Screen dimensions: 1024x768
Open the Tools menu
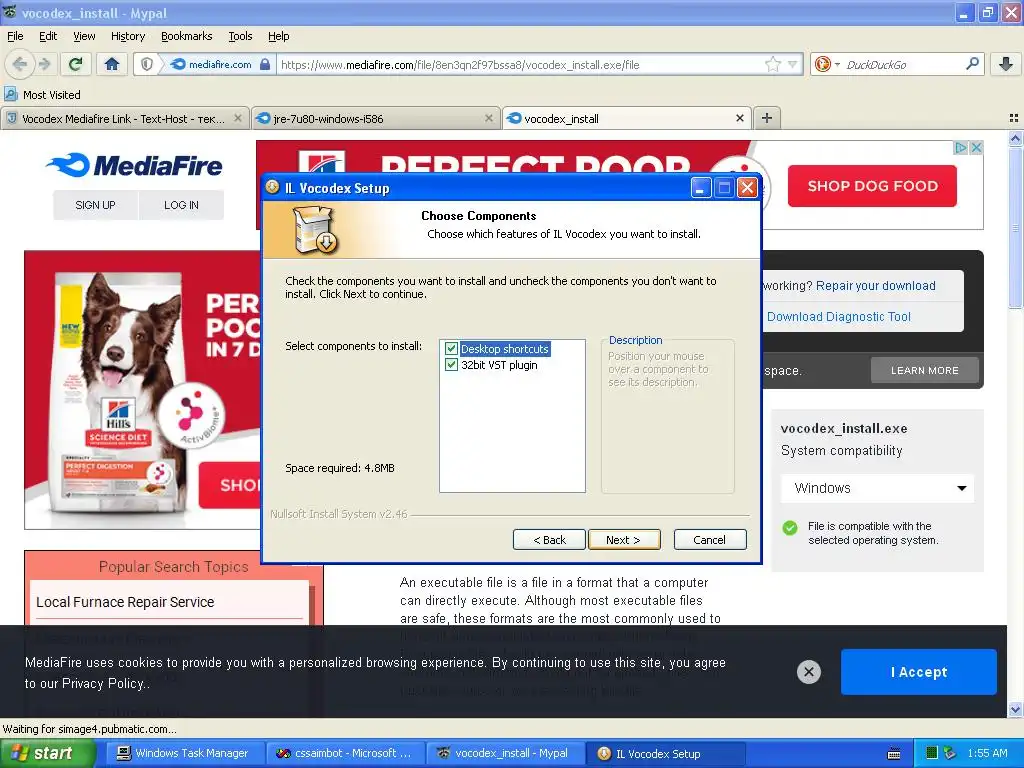(x=240, y=36)
